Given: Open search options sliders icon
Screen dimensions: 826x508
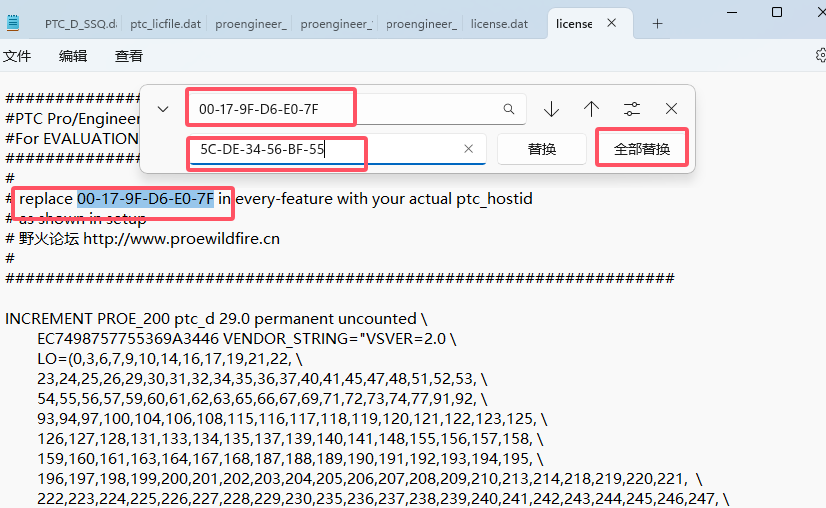Looking at the screenshot, I should 632,109.
